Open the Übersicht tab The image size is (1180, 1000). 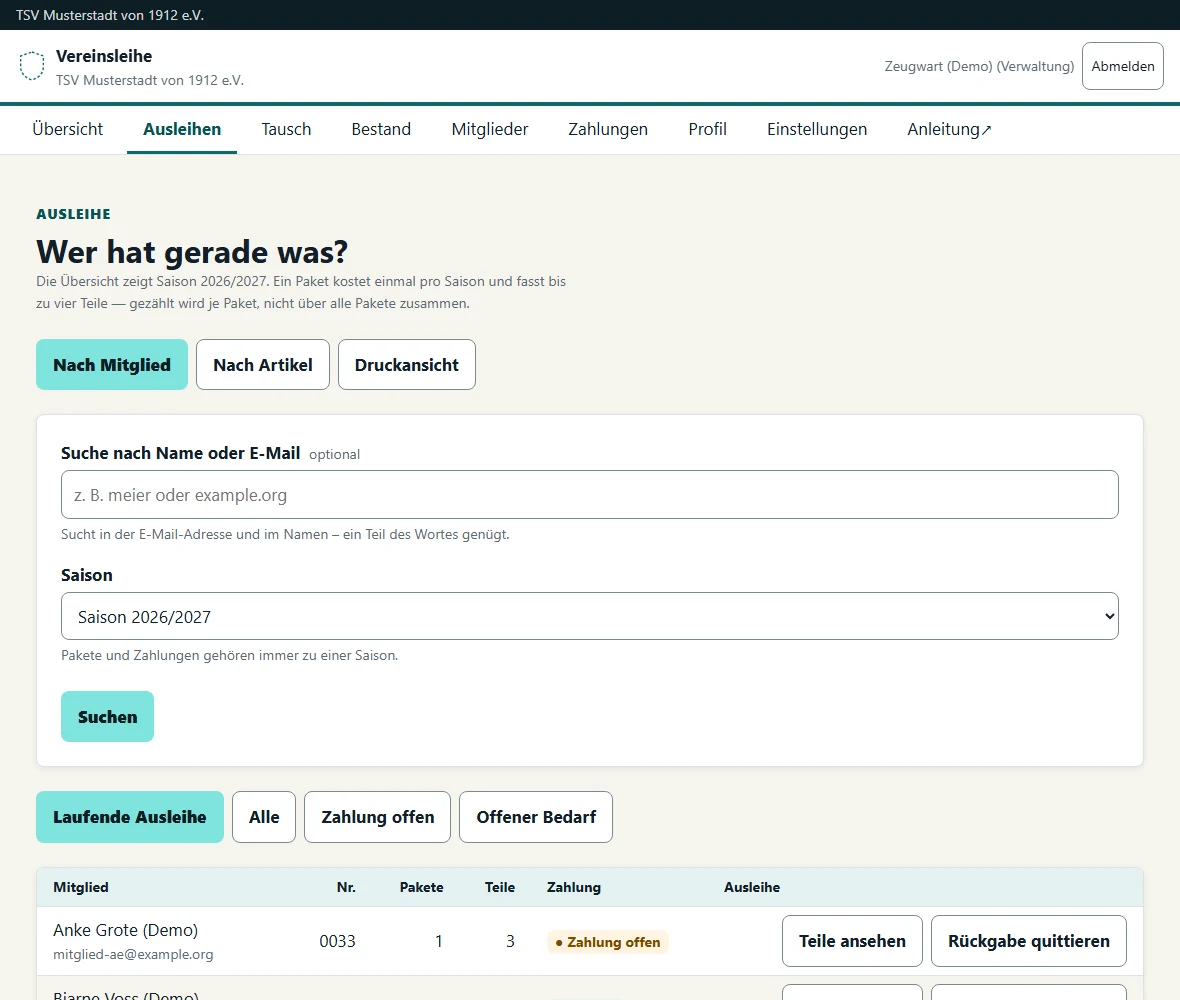pyautogui.click(x=68, y=129)
